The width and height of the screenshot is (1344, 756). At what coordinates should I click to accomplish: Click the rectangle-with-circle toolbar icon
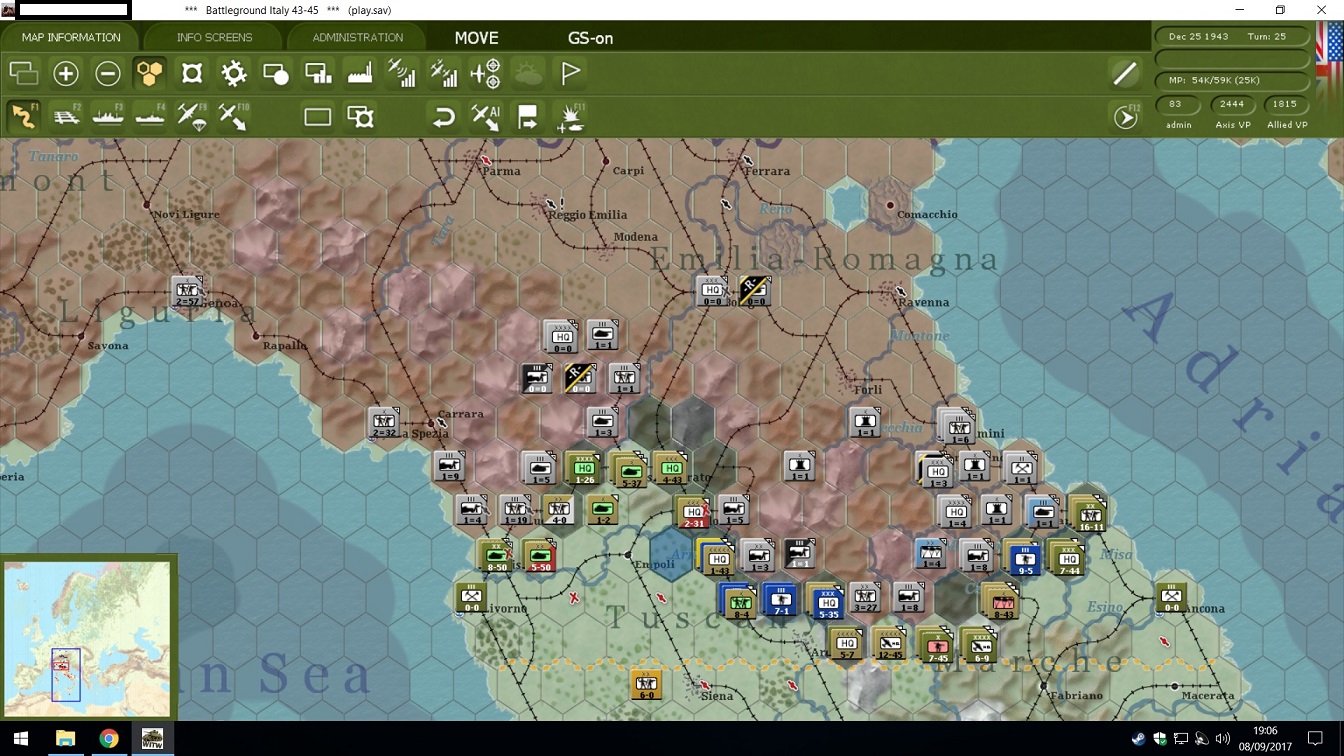276,73
